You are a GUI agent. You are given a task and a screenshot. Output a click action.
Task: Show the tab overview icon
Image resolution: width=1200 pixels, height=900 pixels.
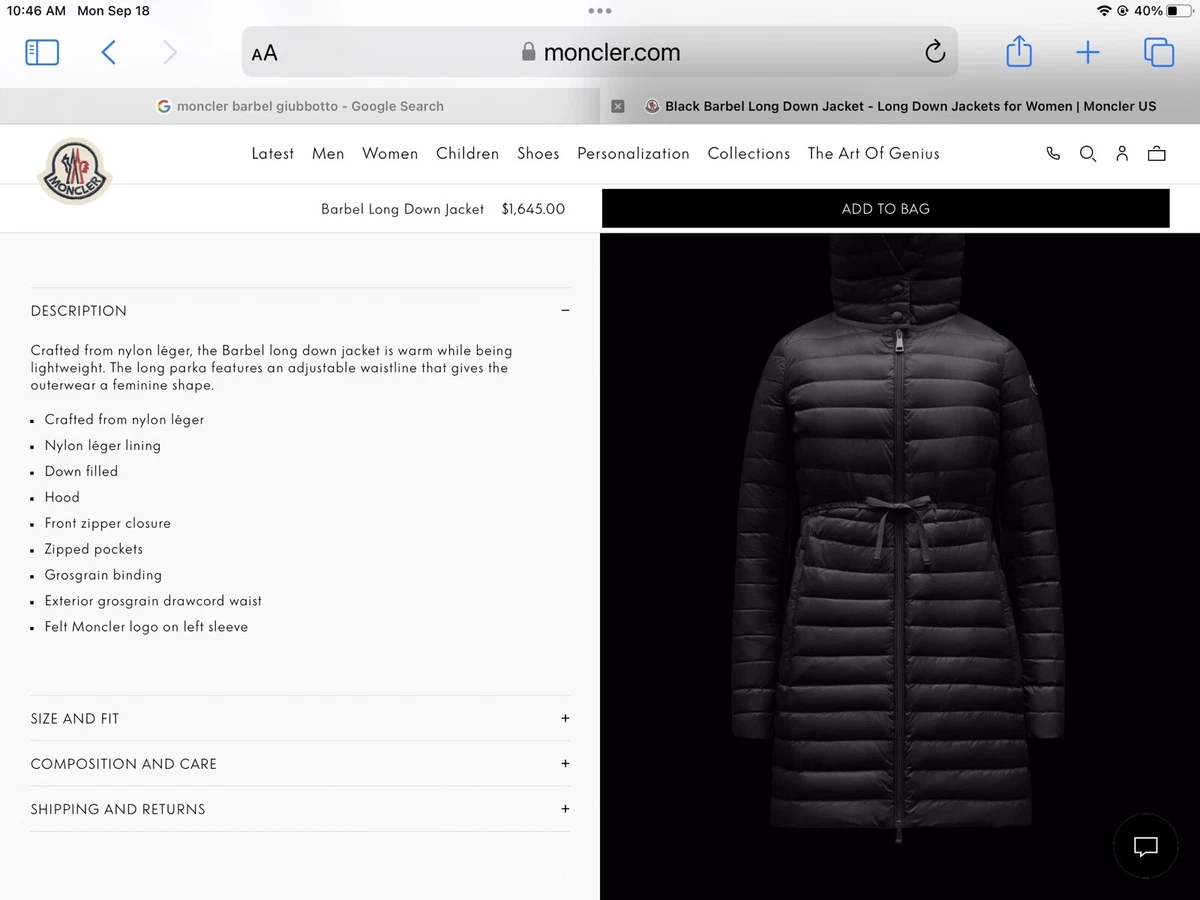click(1159, 52)
